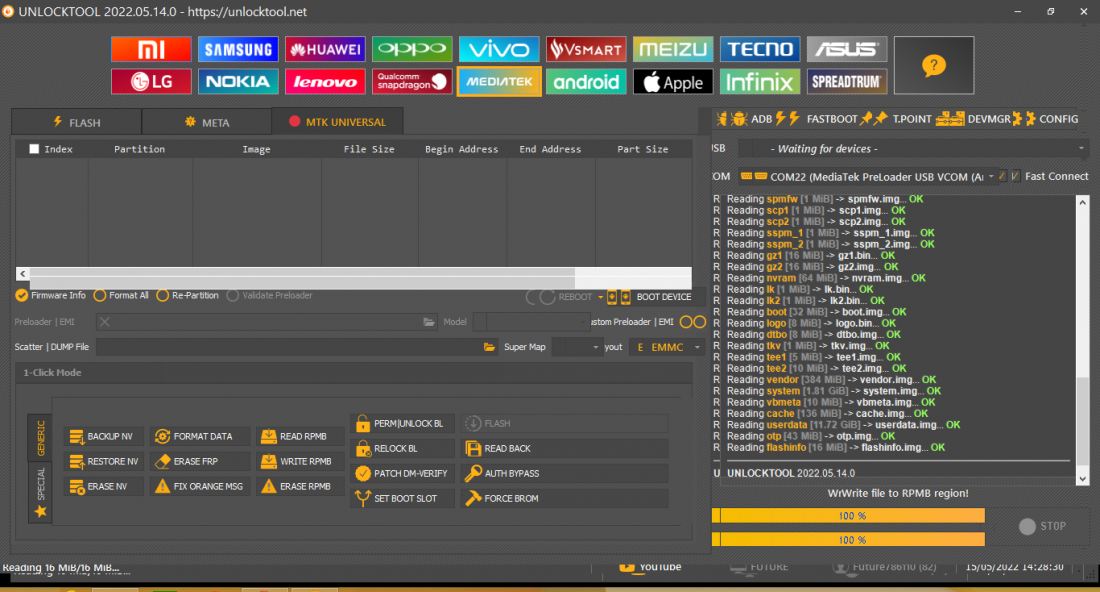Click the AUTH BYPASS button
The width and height of the screenshot is (1100, 592).
[x=564, y=473]
